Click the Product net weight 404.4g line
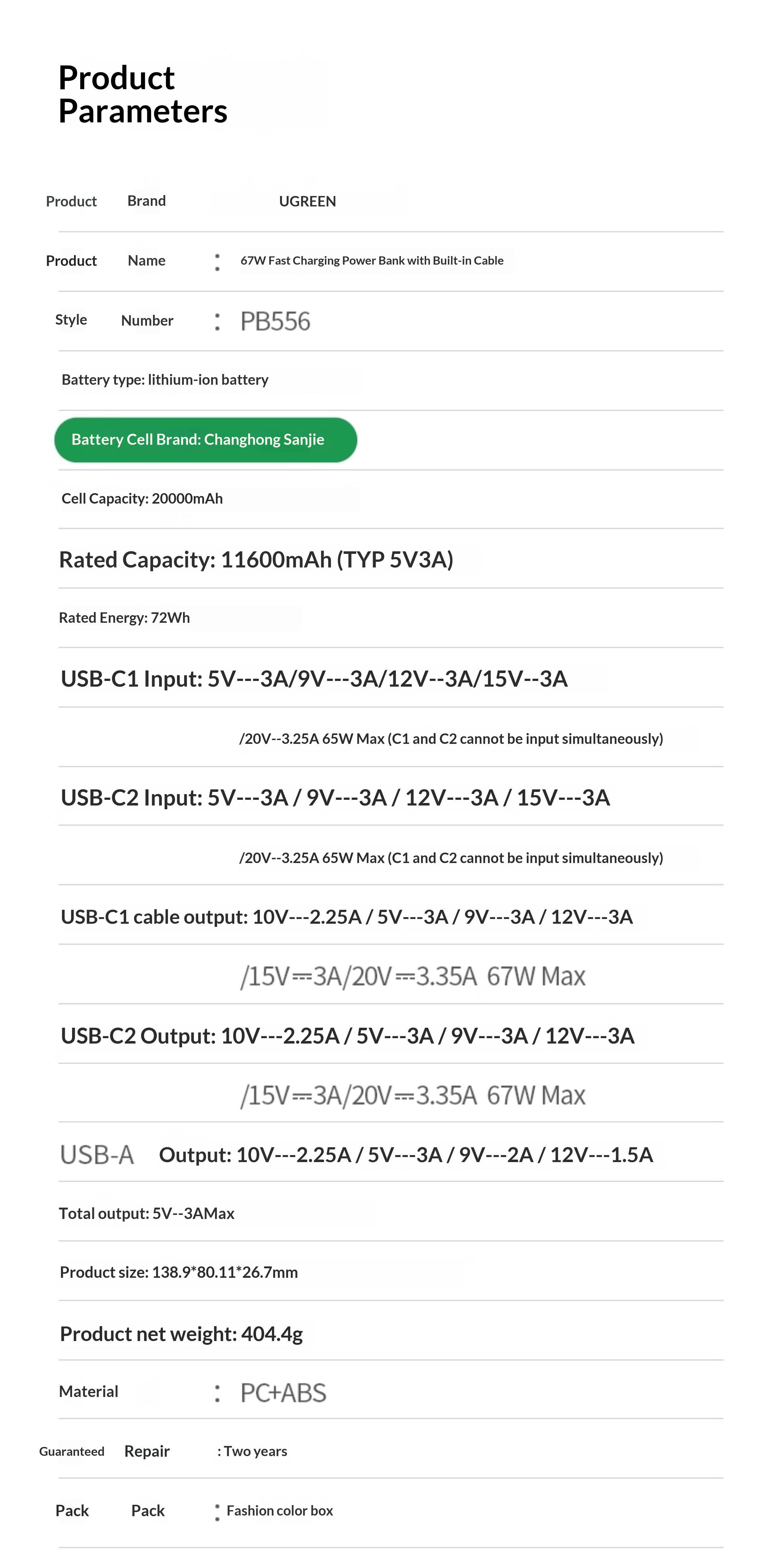Screen dimensions: 784x1568 click(181, 1334)
